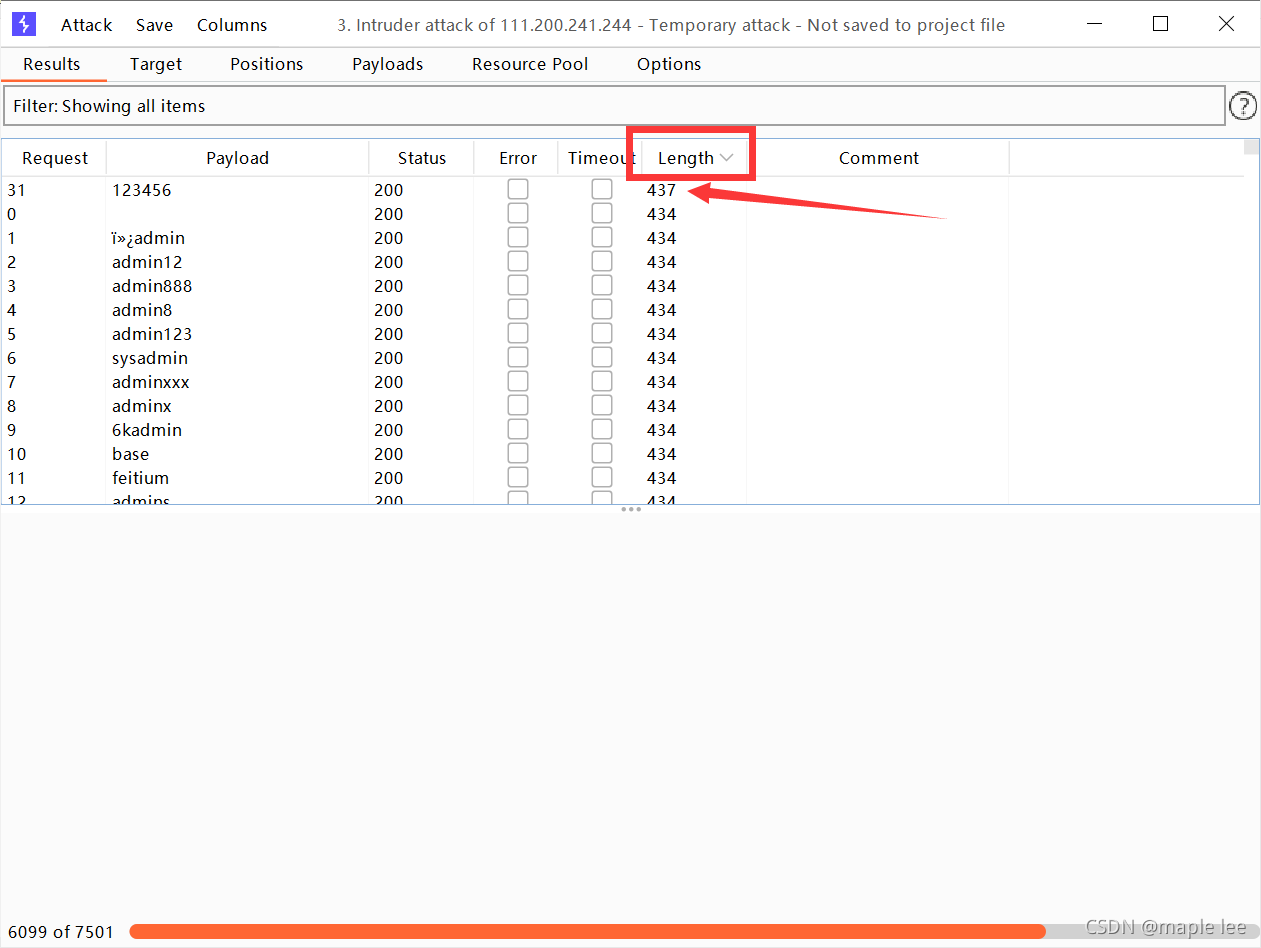Image resolution: width=1261 pixels, height=948 pixels.
Task: Select the sysadmin payload row
Action: [623, 358]
